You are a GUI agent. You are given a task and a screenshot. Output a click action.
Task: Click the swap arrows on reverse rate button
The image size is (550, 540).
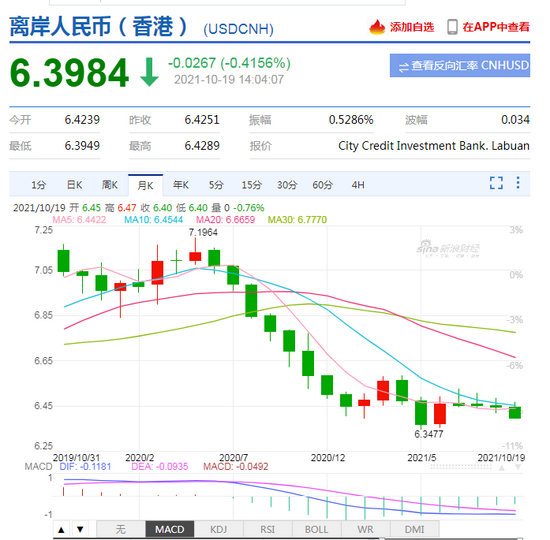404,67
